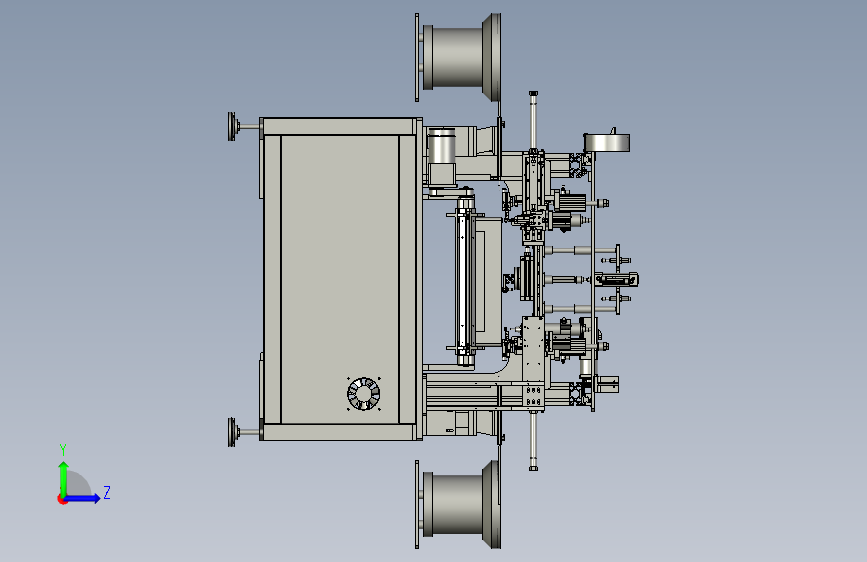Viewport: 867px width, 562px height.
Task: Select the long vertical roller beside cabinet
Action: point(465,280)
